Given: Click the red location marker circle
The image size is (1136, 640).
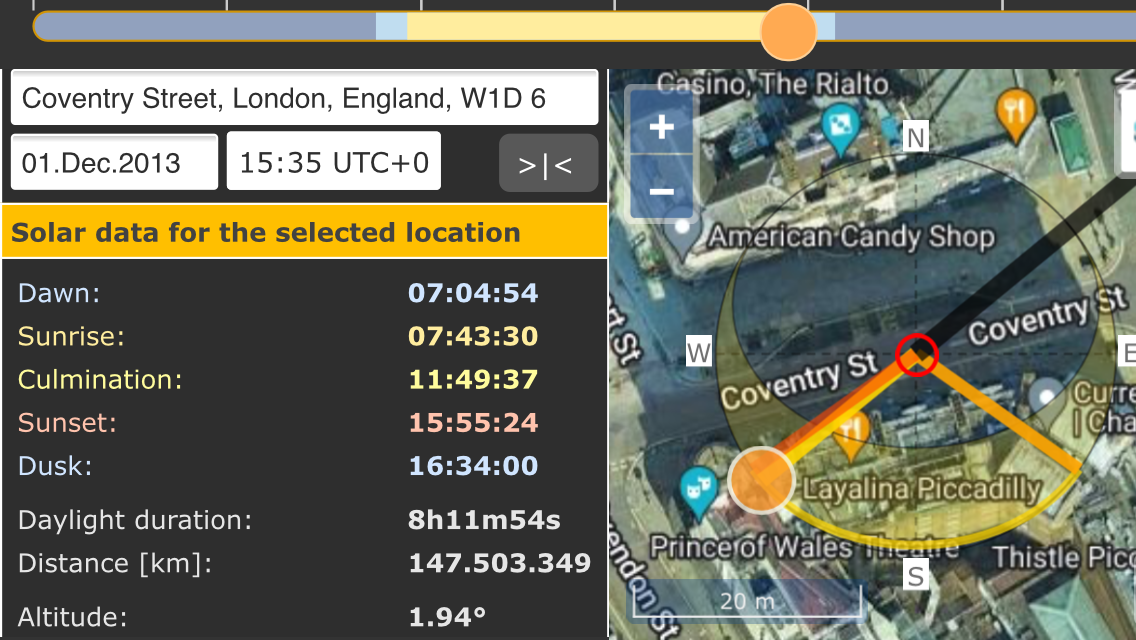Looking at the screenshot, I should point(916,355).
